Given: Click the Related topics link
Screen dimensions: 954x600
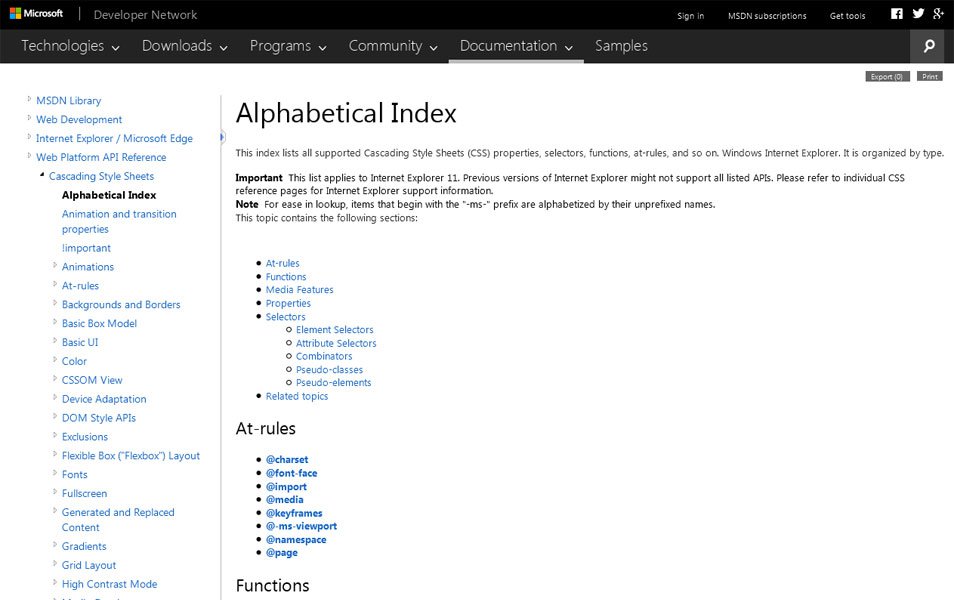Looking at the screenshot, I should click(296, 396).
